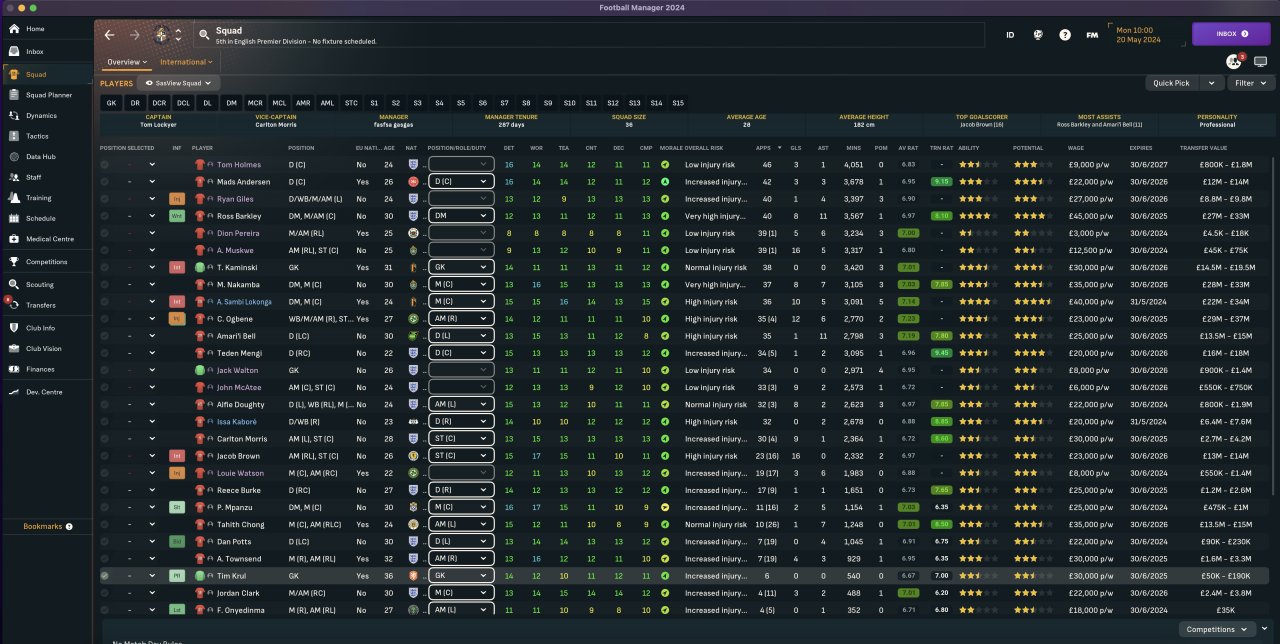Toggle selection circle for Amari'i Bell row

[x=104, y=336]
